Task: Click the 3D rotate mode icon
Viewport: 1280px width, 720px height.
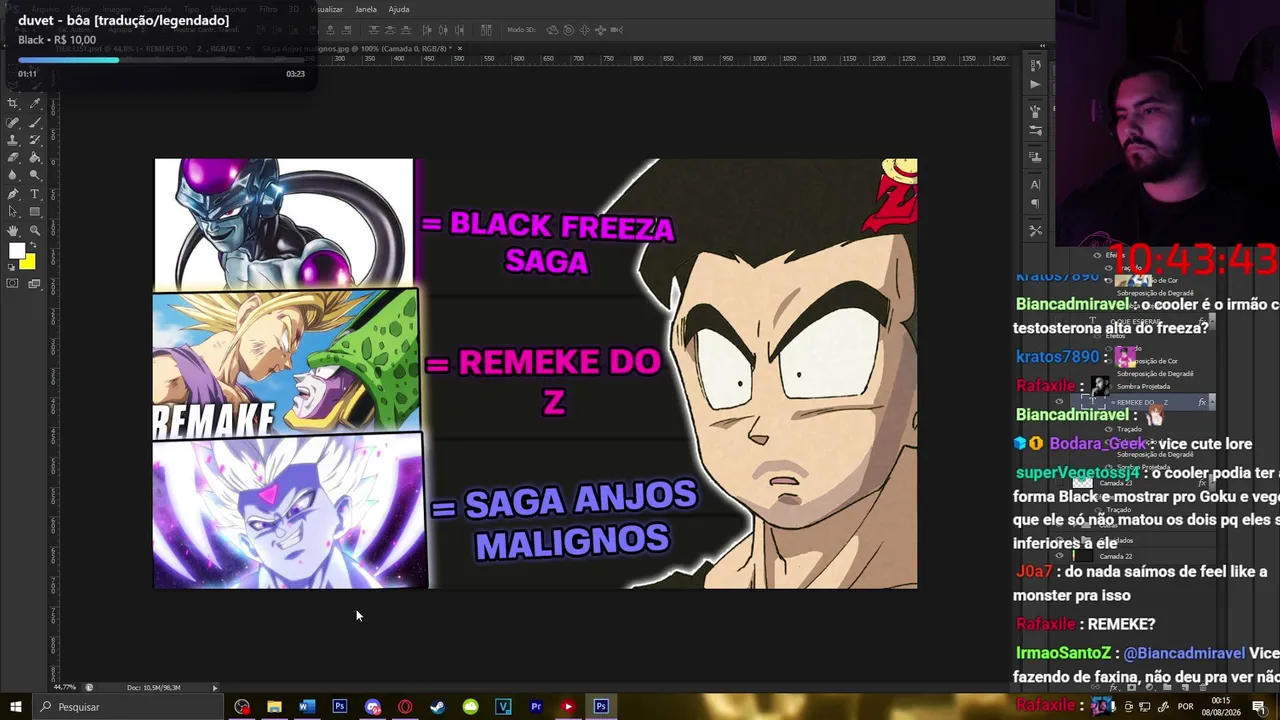Action: pyautogui.click(x=552, y=30)
